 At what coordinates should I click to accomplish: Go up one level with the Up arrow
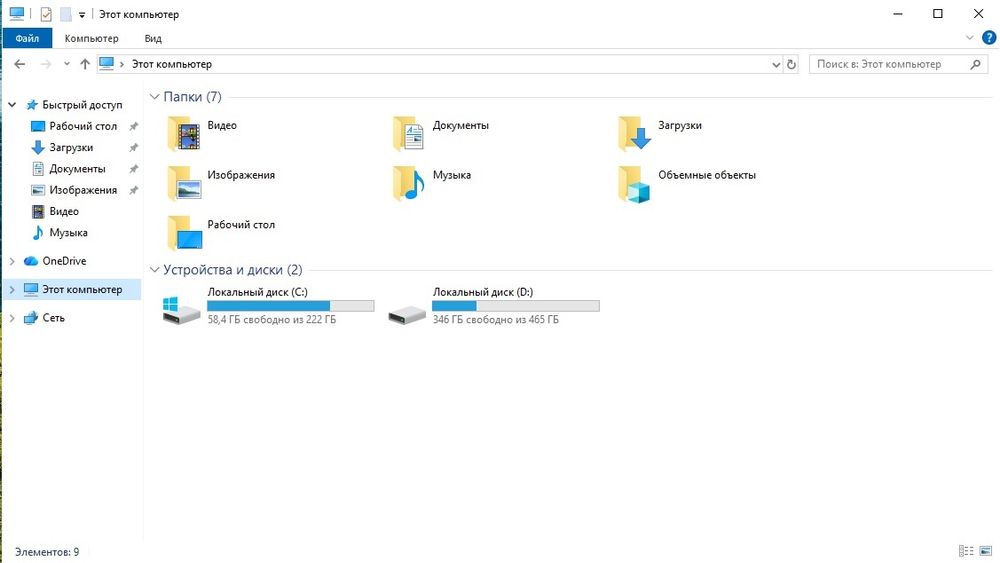click(85, 64)
